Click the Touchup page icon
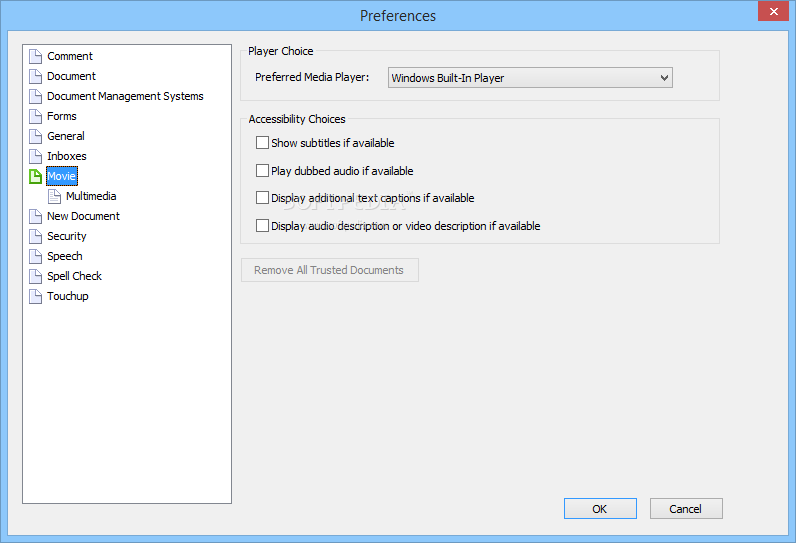Viewport: 796px width, 543px height. point(35,296)
